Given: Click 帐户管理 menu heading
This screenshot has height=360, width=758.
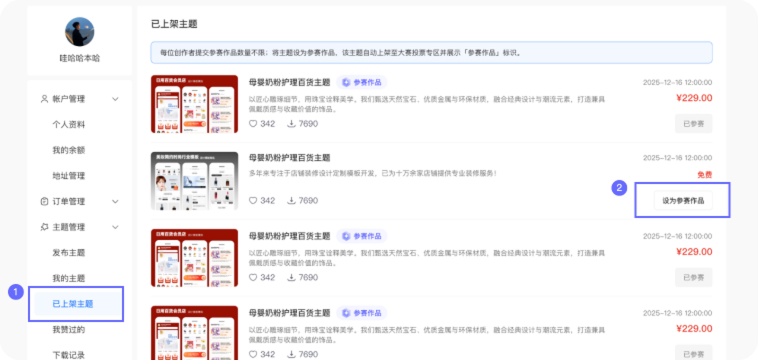Looking at the screenshot, I should tap(69, 99).
